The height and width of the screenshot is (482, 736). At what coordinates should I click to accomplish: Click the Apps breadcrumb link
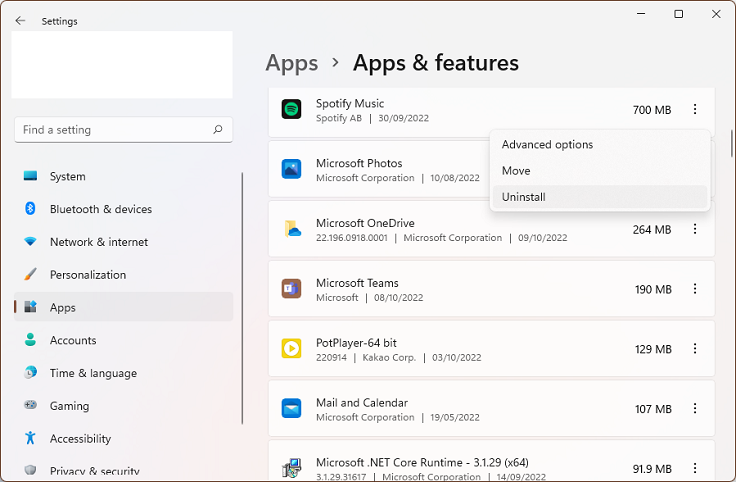pos(292,63)
